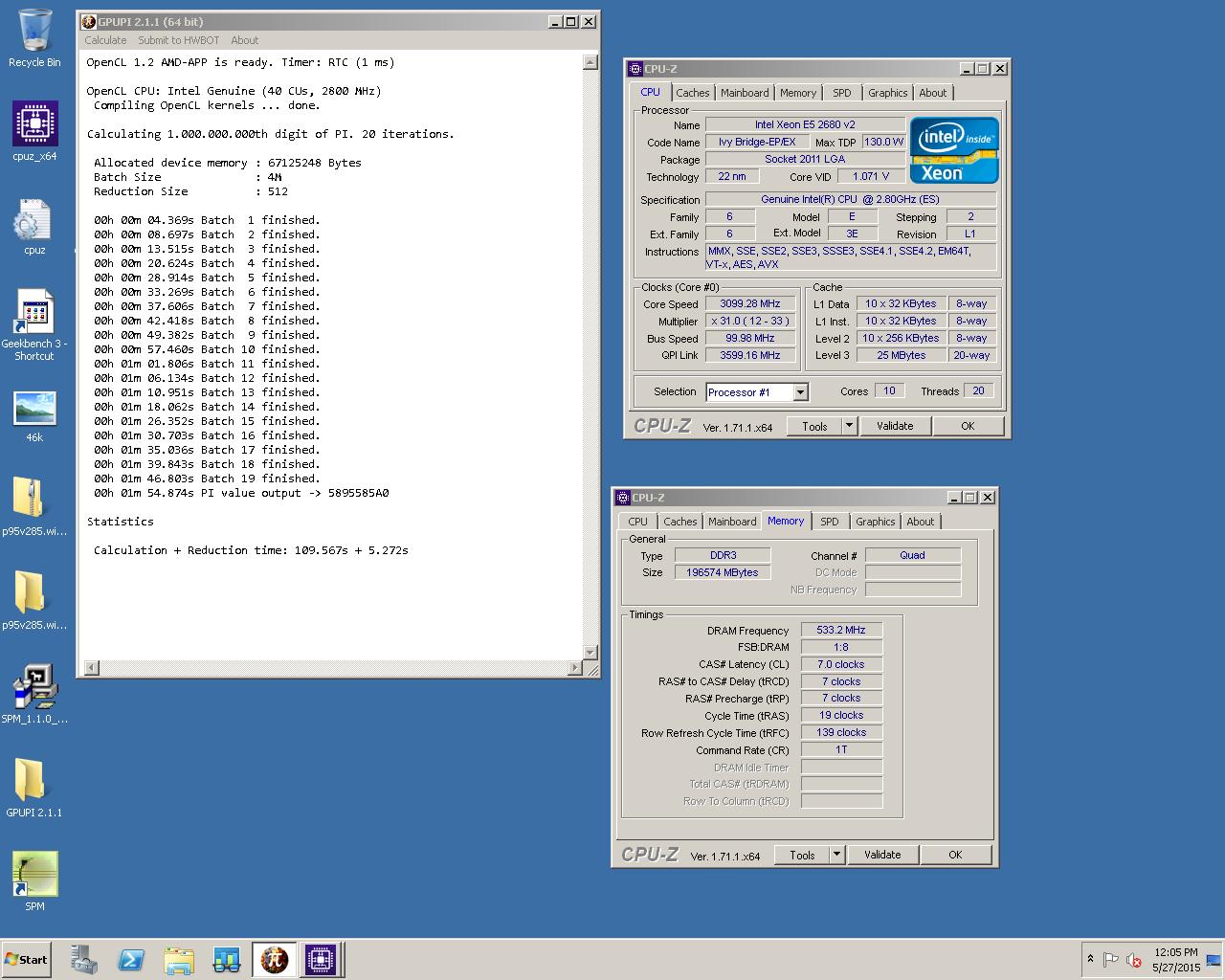Click the muted volume tray icon
1225x980 pixels.
1135,959
